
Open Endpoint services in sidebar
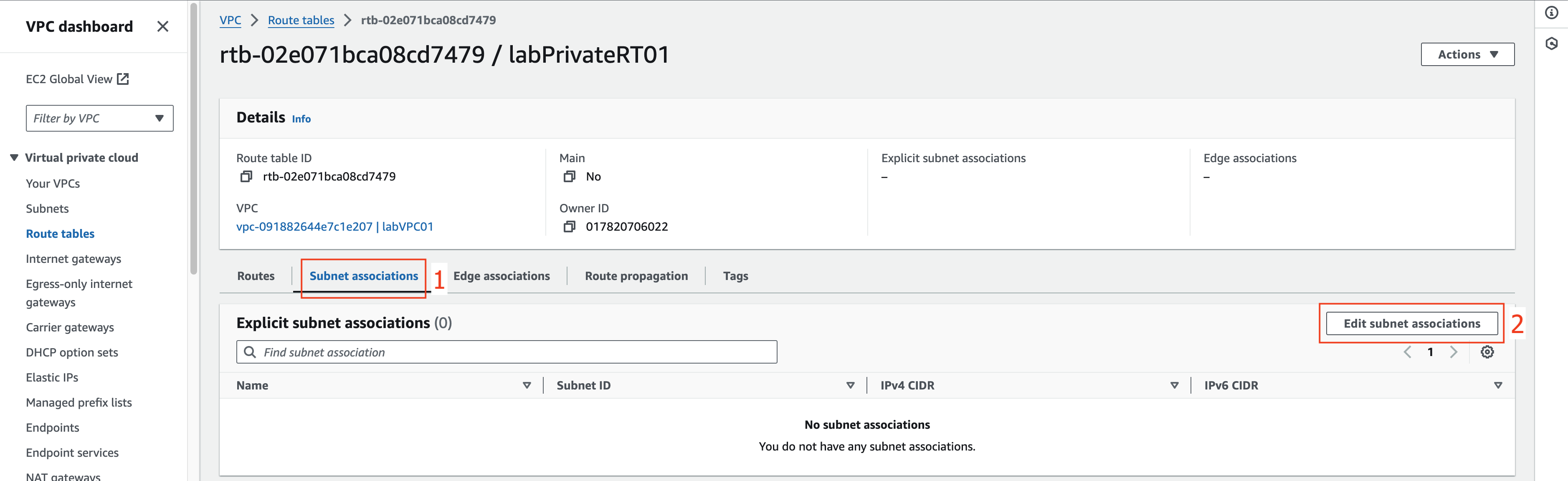pyautogui.click(x=72, y=453)
